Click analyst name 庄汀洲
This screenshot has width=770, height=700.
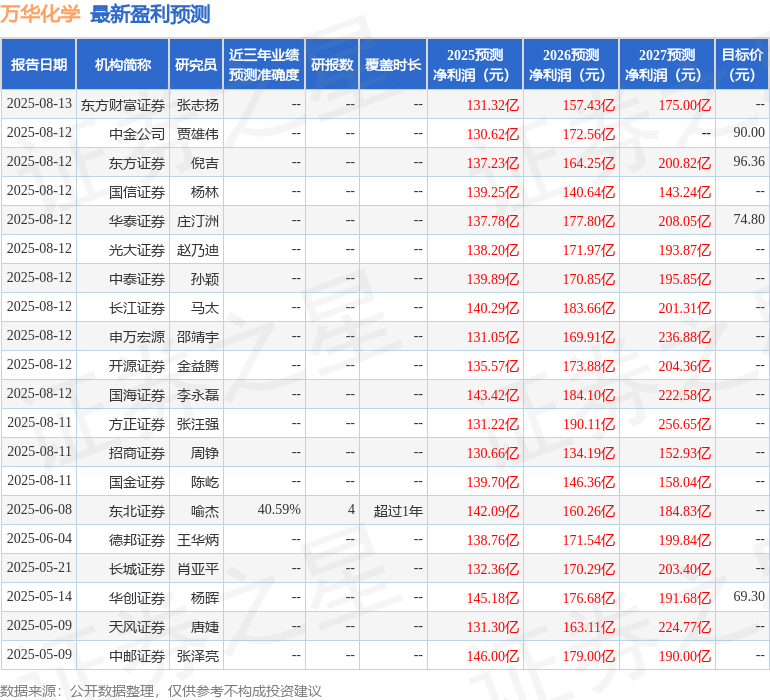click(x=197, y=221)
